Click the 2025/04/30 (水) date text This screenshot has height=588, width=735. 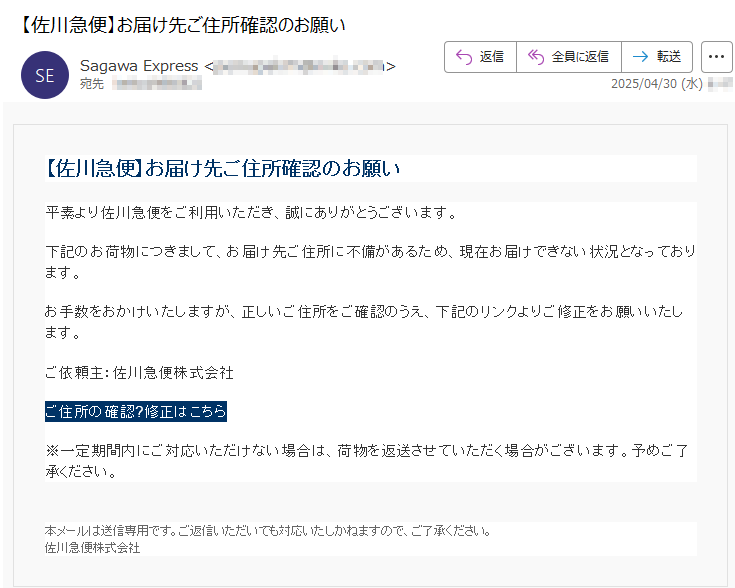657,84
